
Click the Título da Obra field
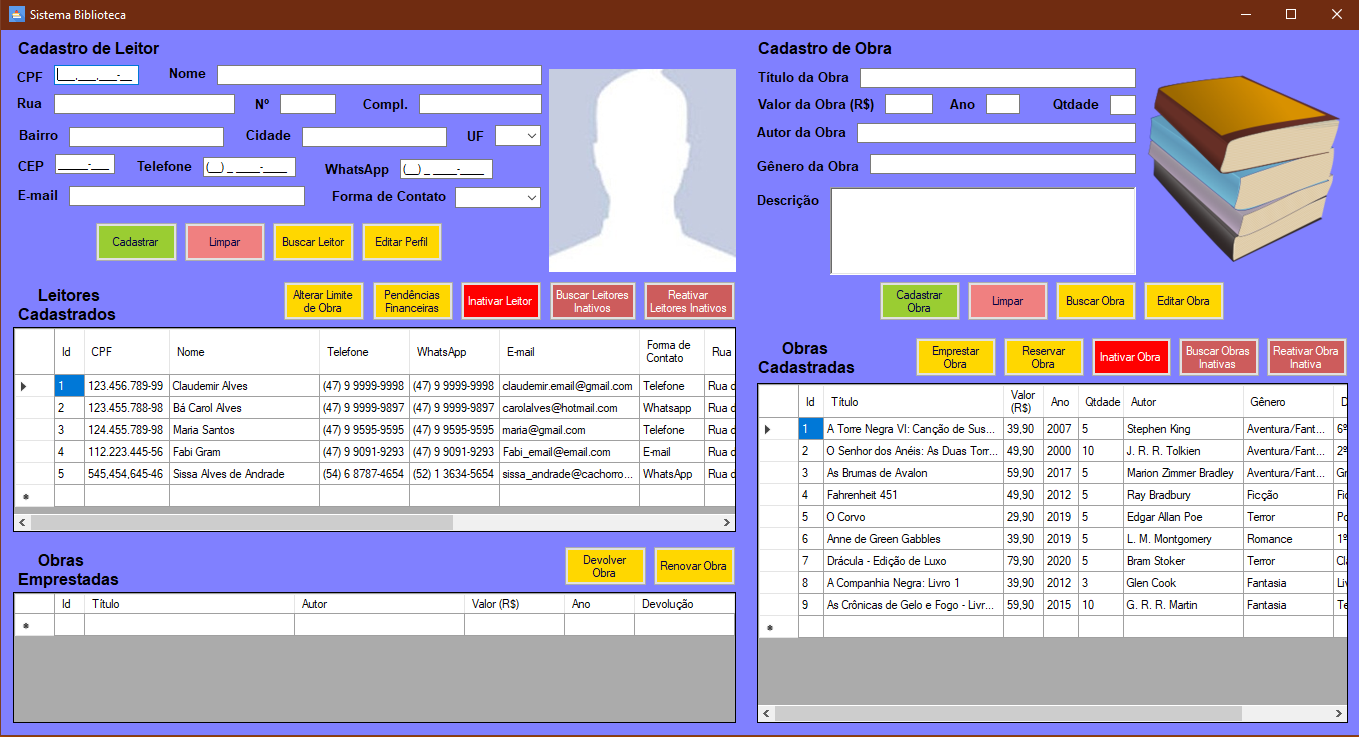[998, 78]
